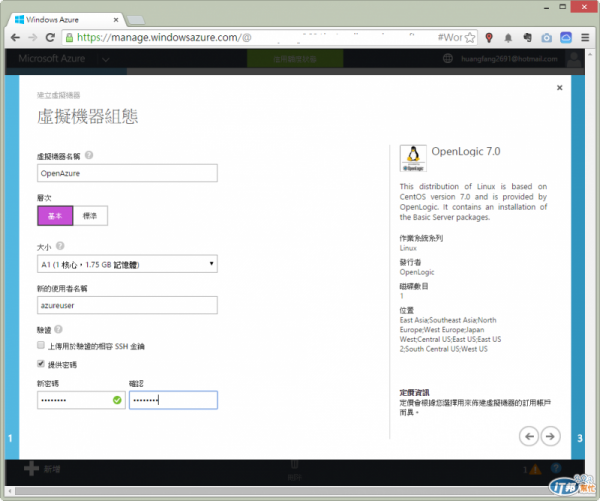The width and height of the screenshot is (600, 501).
Task: Click the browser back arrow
Action: (15, 38)
